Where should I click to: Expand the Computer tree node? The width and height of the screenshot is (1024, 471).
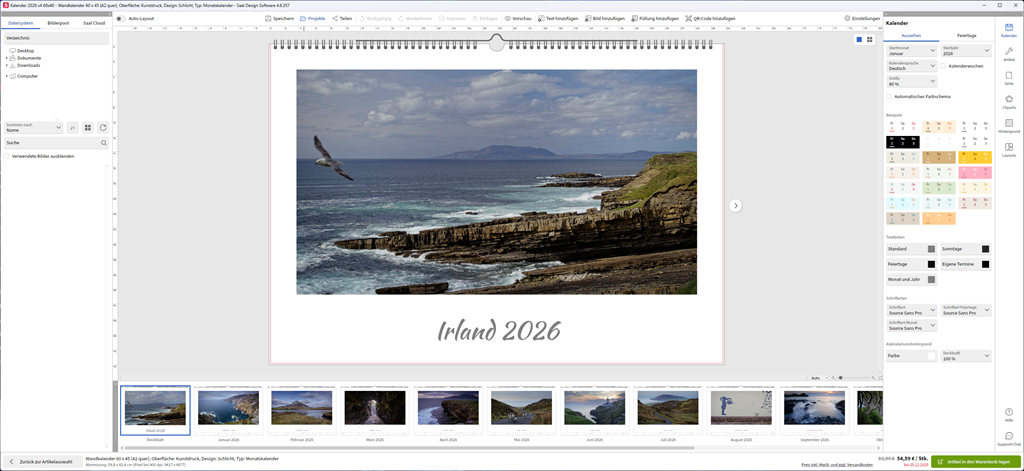7,76
